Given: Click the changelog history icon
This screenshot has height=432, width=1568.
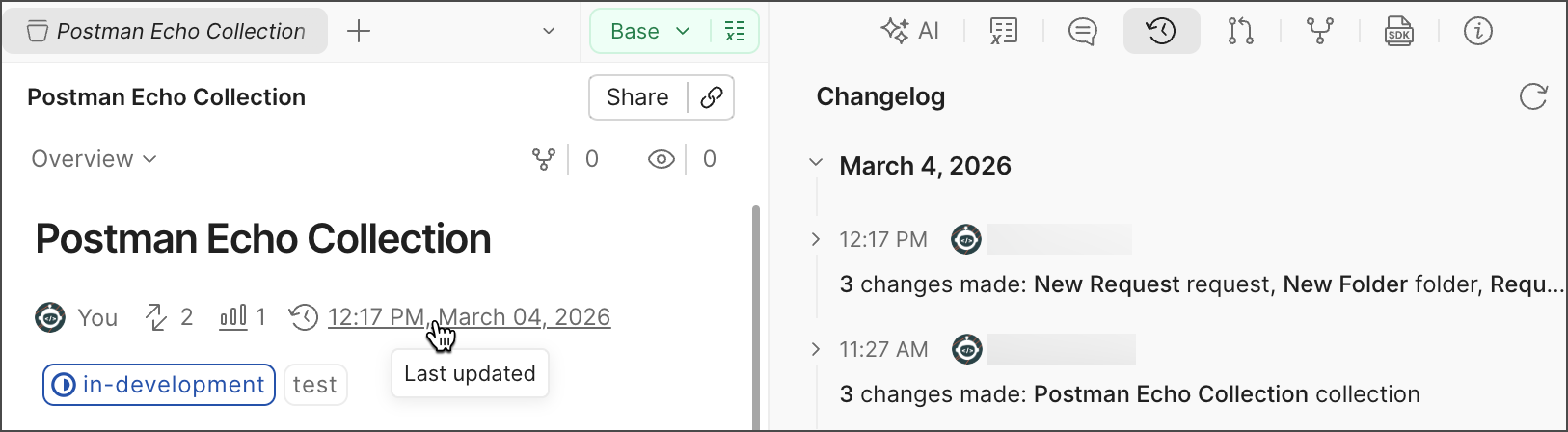Looking at the screenshot, I should click(x=1161, y=31).
